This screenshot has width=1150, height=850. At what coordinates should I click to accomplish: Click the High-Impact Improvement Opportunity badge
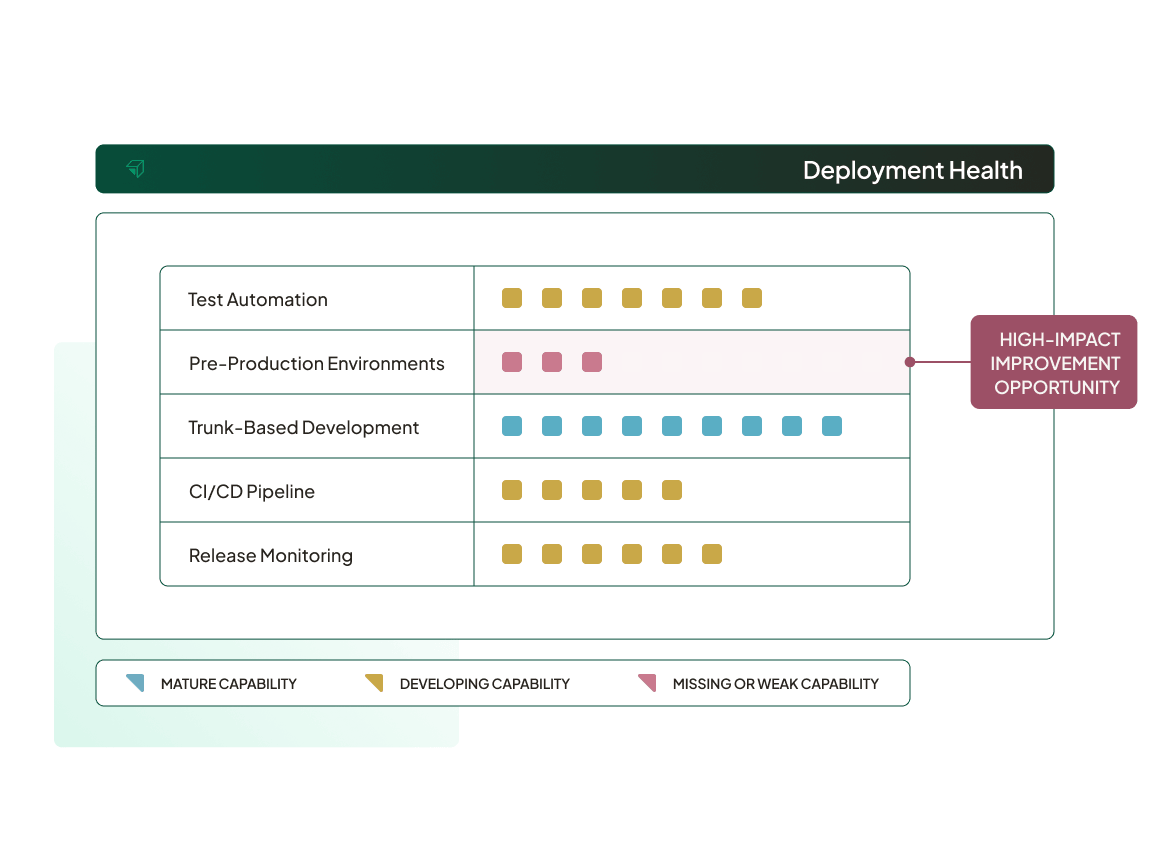(1053, 362)
